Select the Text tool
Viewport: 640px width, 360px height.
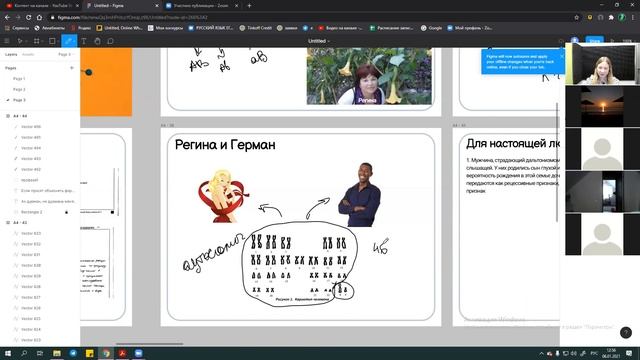84,41
